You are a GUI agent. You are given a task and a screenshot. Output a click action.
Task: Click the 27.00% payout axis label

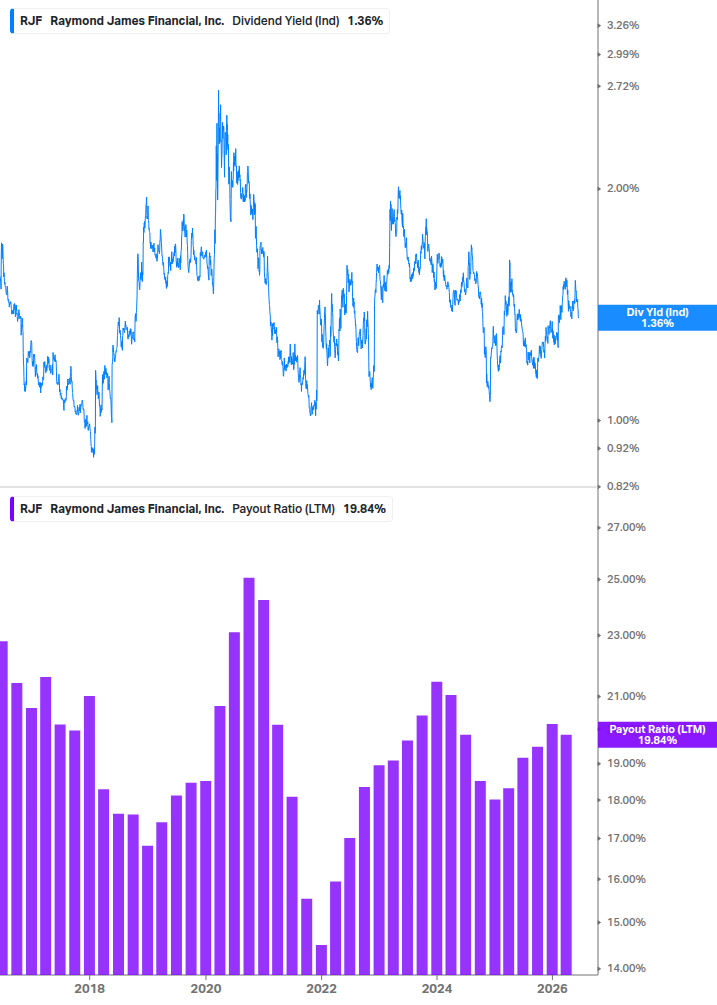(626, 527)
